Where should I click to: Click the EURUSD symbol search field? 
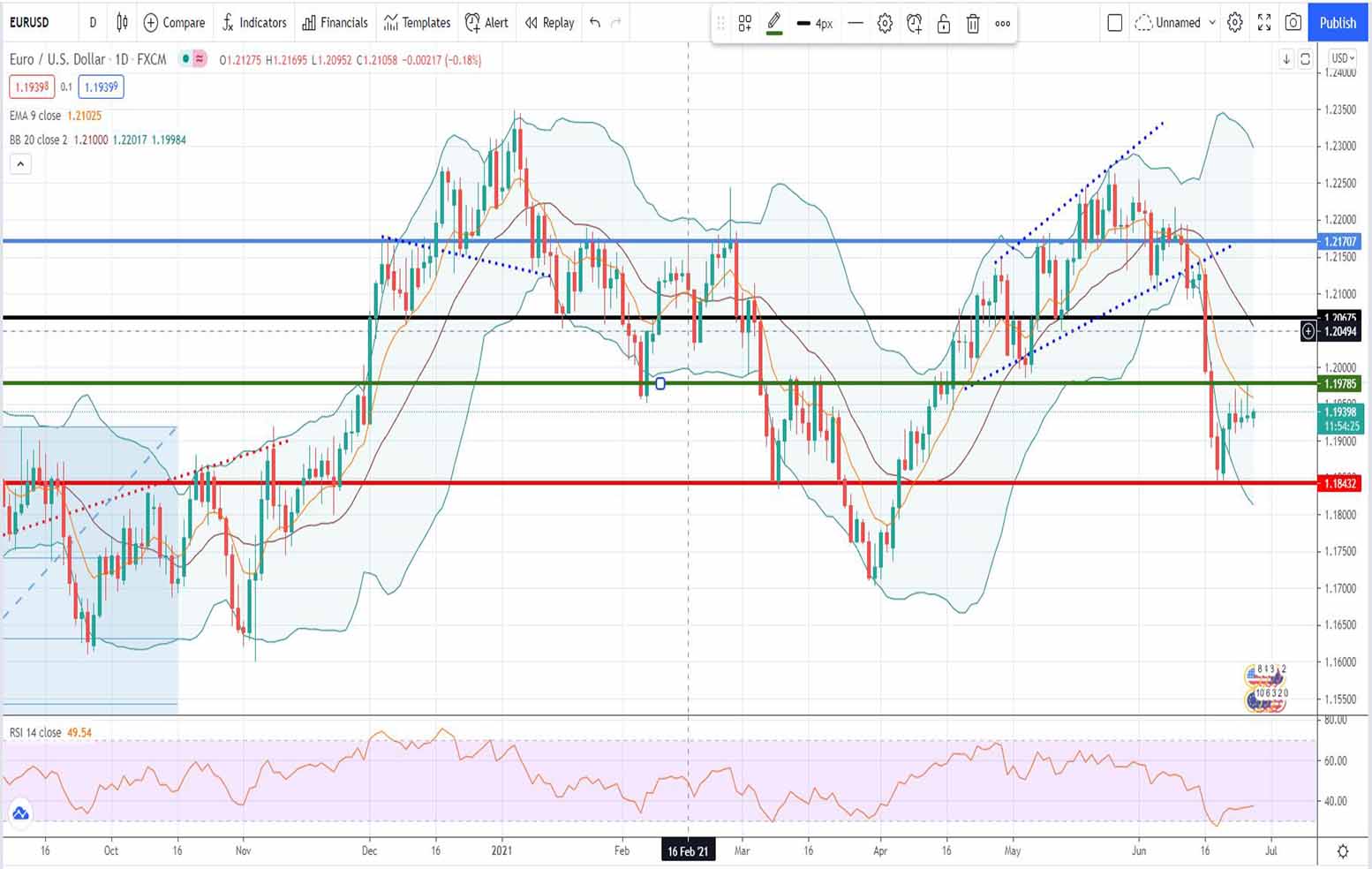30,22
